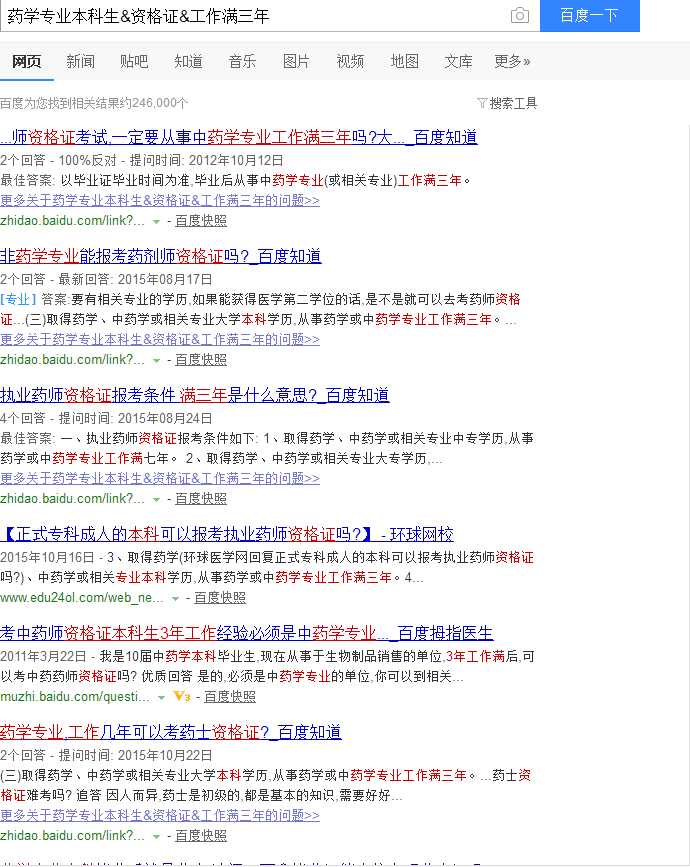Click the V3 credibility badge icon
The image size is (690, 867).
(x=182, y=696)
